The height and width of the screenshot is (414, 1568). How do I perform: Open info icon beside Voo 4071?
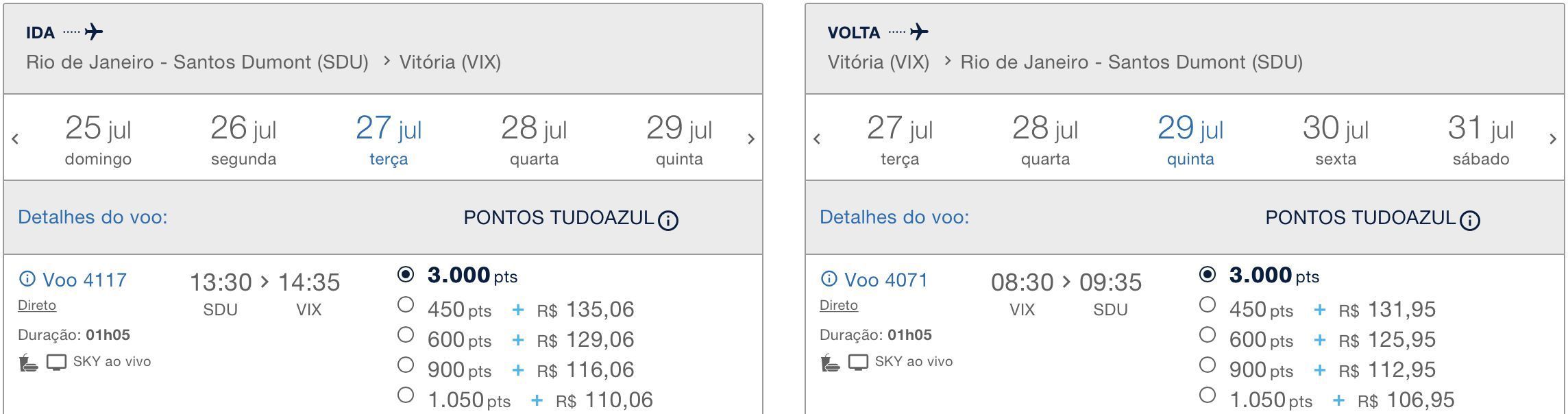(x=829, y=279)
